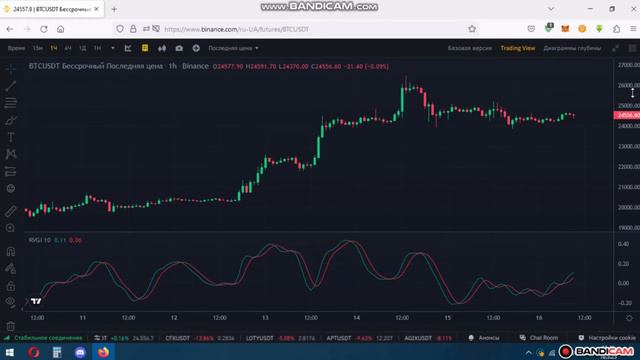The width and height of the screenshot is (640, 360).
Task: Select the brush drawing tool
Action: [x=11, y=120]
